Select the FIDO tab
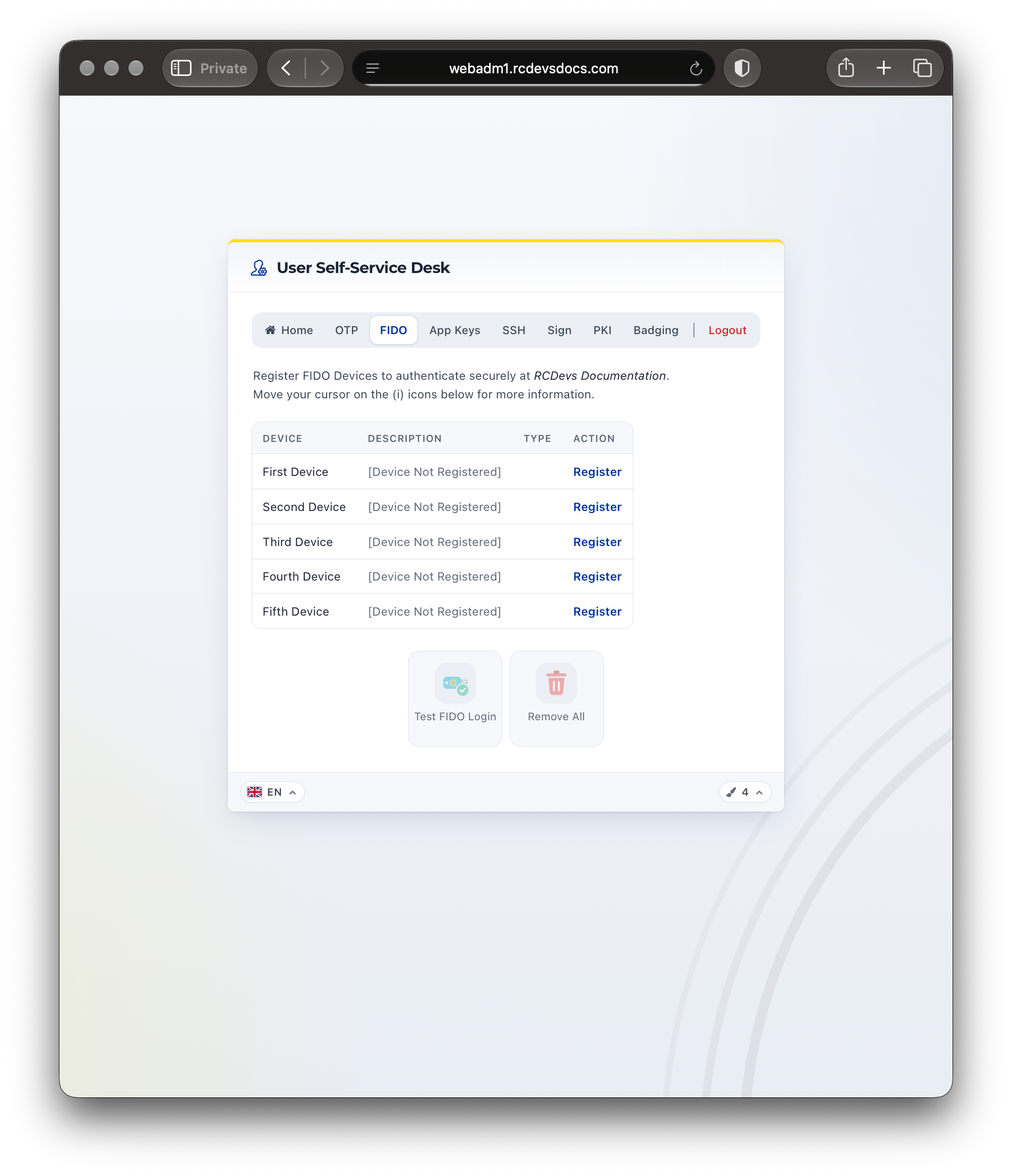Screen dimensions: 1012x1176 pos(393,330)
